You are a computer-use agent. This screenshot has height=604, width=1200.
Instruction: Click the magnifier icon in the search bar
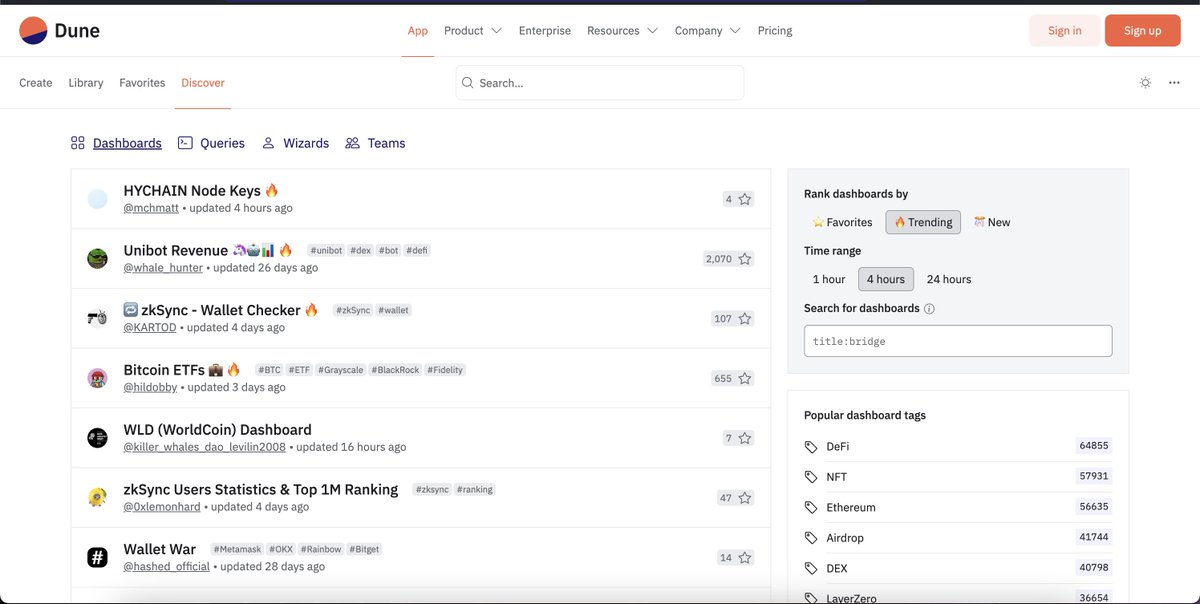pos(468,82)
